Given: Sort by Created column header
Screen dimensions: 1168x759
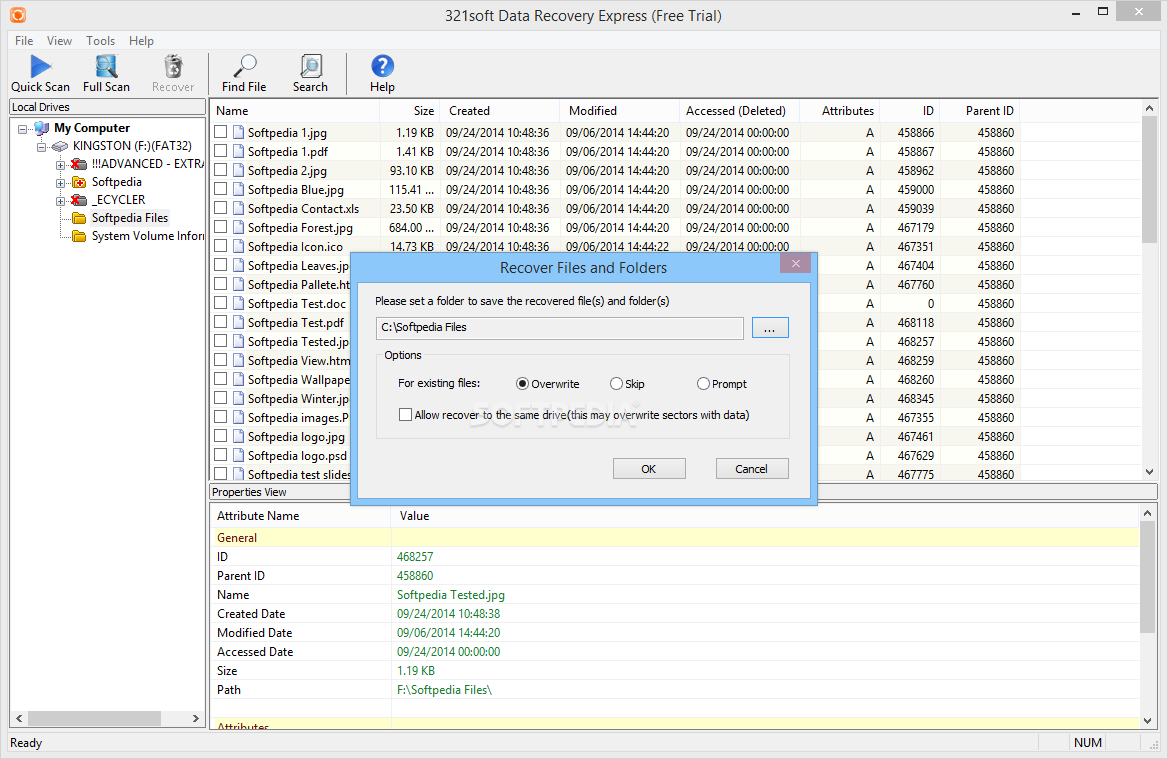Looking at the screenshot, I should pos(500,111).
